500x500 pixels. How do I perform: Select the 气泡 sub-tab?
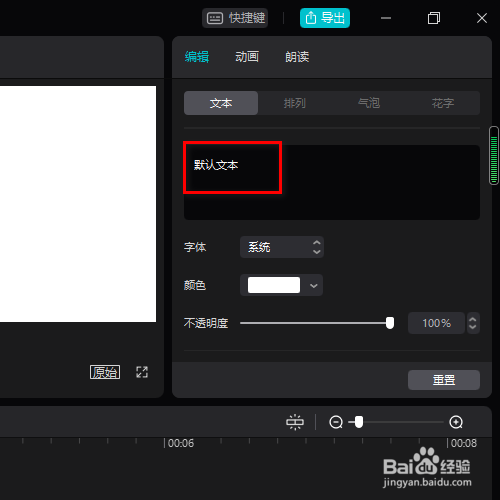369,103
